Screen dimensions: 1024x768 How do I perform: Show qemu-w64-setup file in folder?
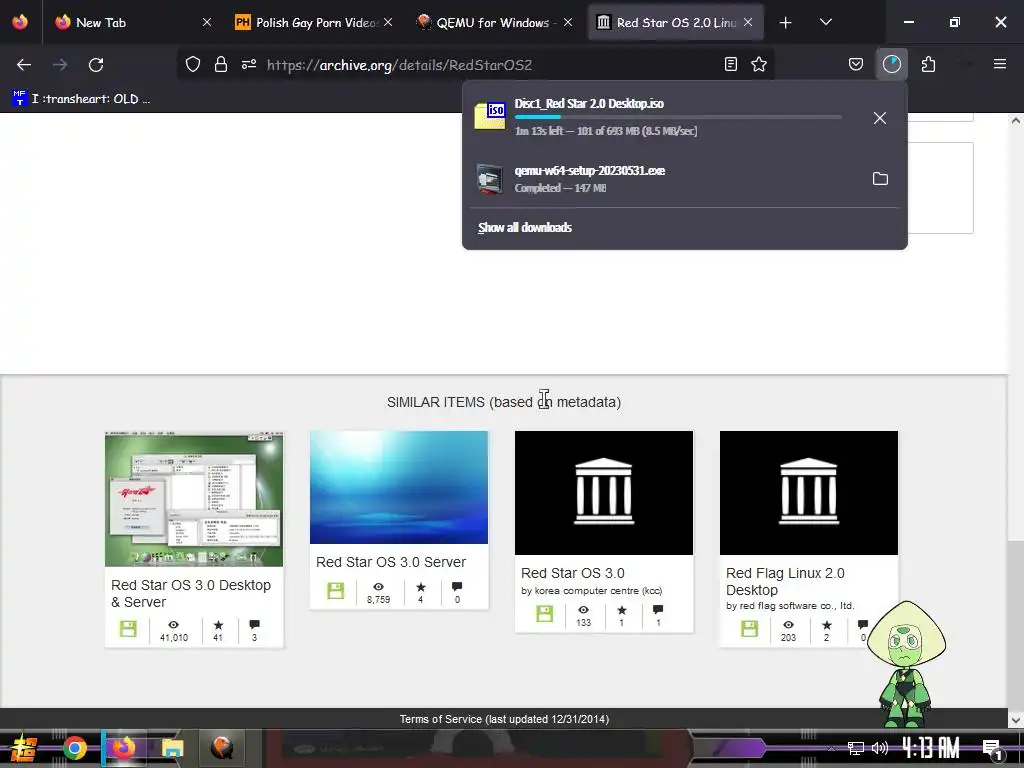[x=880, y=178]
